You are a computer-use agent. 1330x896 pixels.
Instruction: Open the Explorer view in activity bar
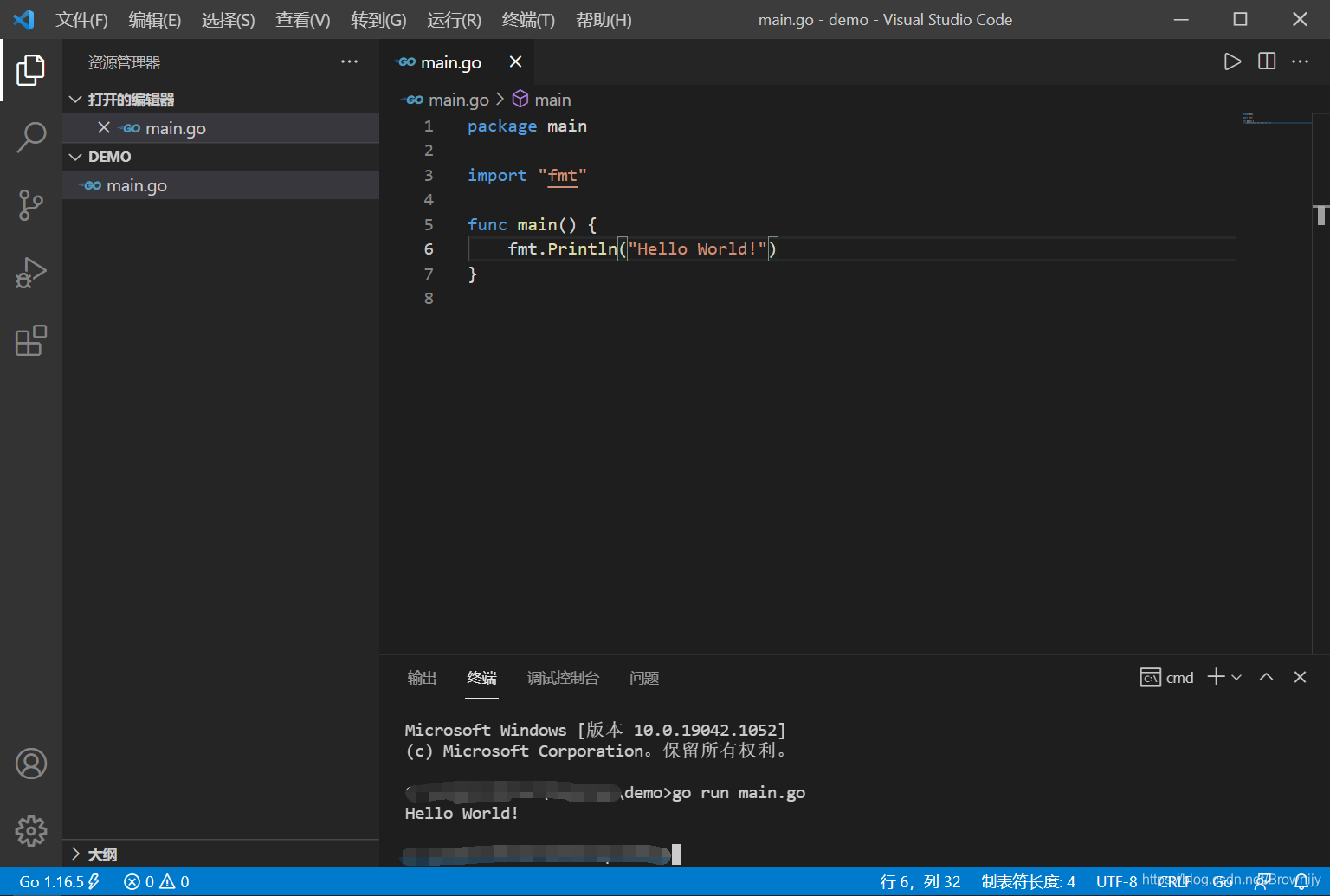coord(31,70)
